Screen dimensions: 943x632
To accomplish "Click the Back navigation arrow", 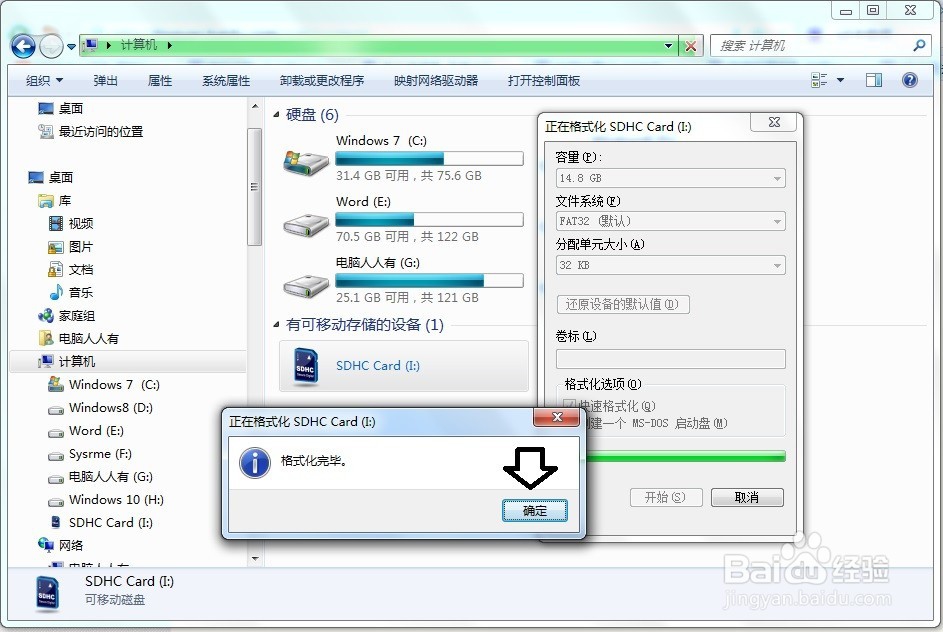I will coord(23,46).
